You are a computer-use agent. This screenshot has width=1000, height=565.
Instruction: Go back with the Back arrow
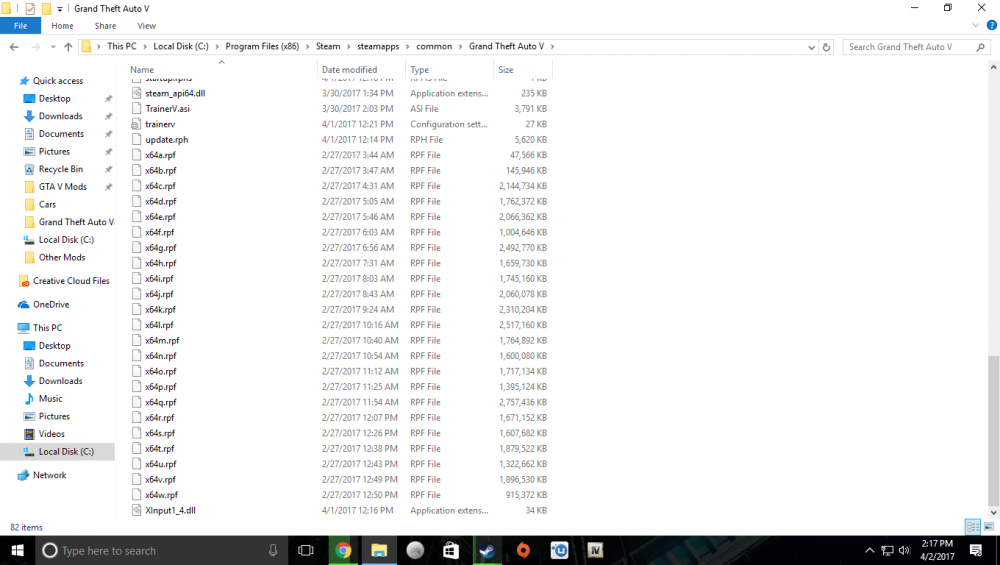pyautogui.click(x=14, y=47)
